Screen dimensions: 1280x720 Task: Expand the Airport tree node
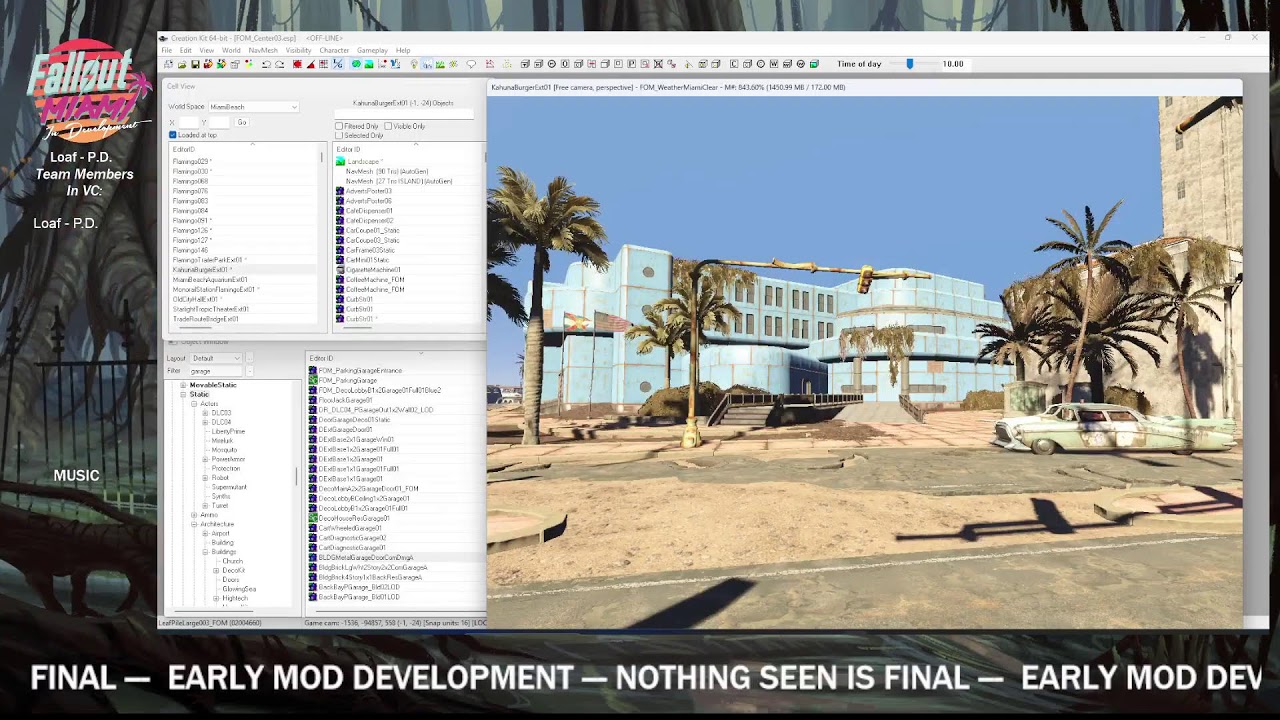point(205,534)
